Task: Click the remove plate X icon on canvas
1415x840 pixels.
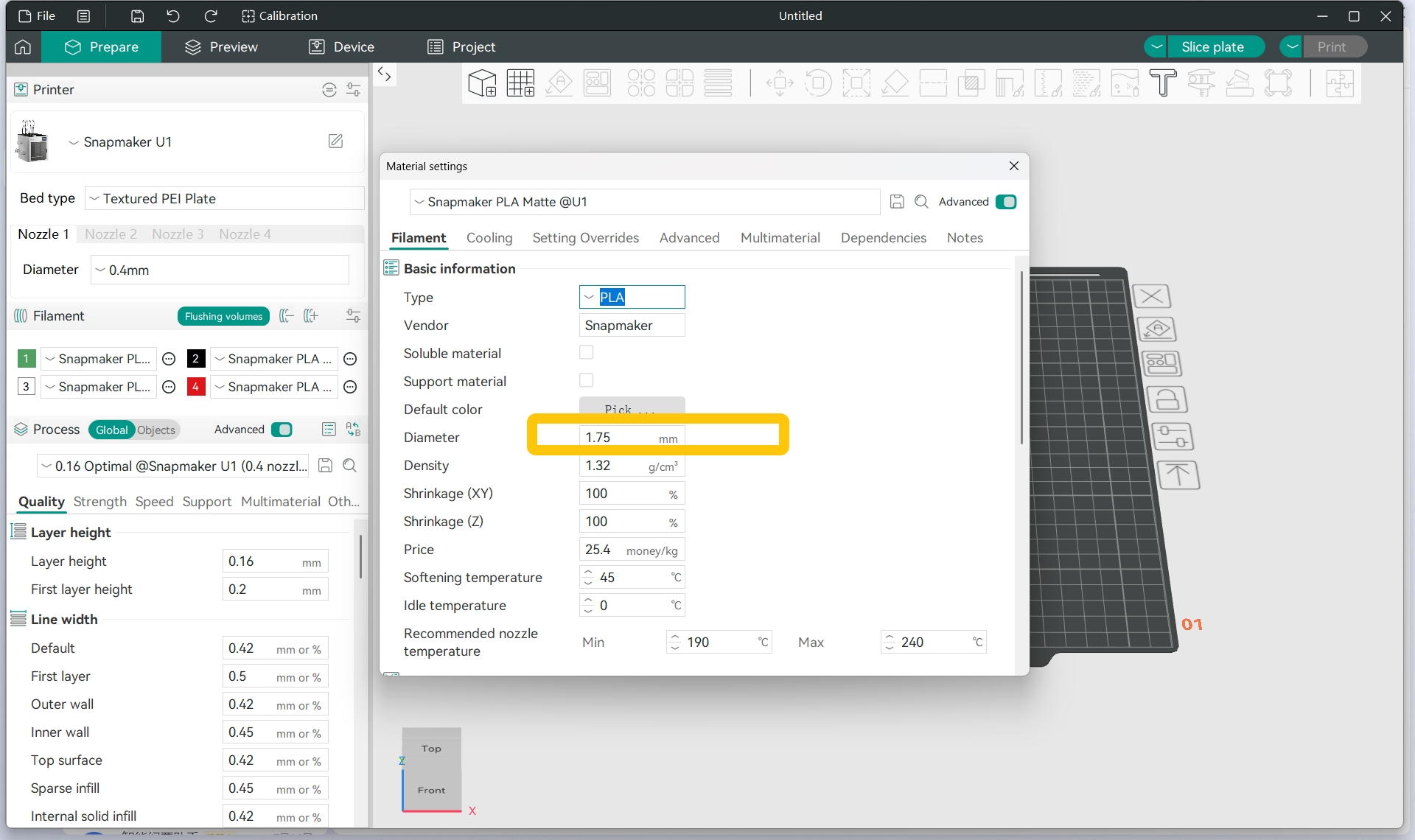Action: pos(1152,297)
